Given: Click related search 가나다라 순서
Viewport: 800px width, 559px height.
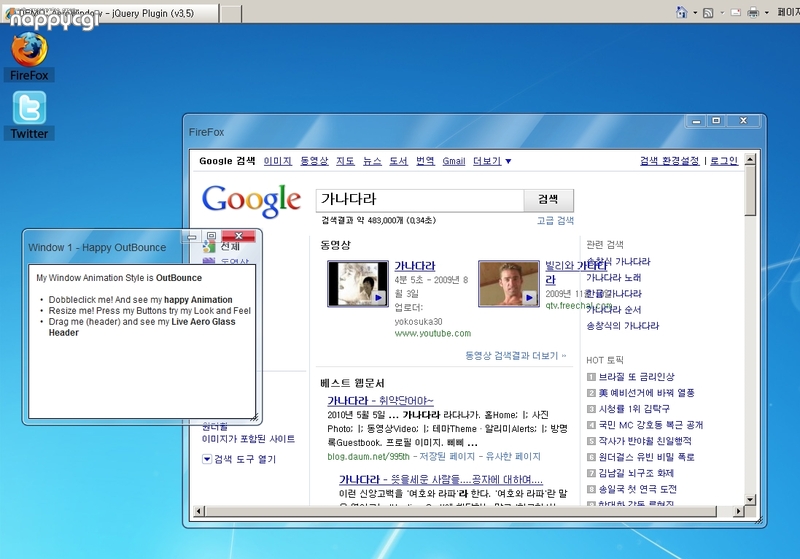Looking at the screenshot, I should tap(614, 310).
